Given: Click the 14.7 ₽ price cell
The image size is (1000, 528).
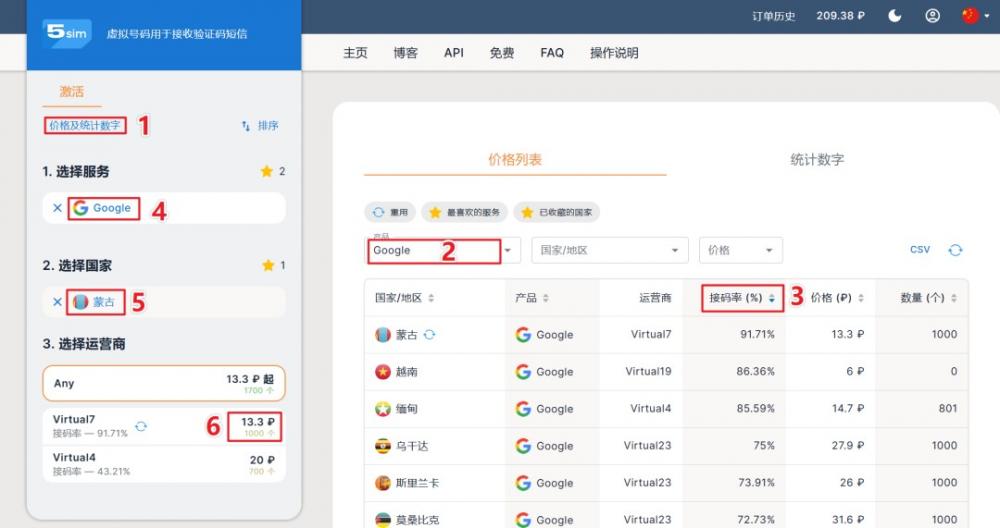Looking at the screenshot, I should coord(848,408).
